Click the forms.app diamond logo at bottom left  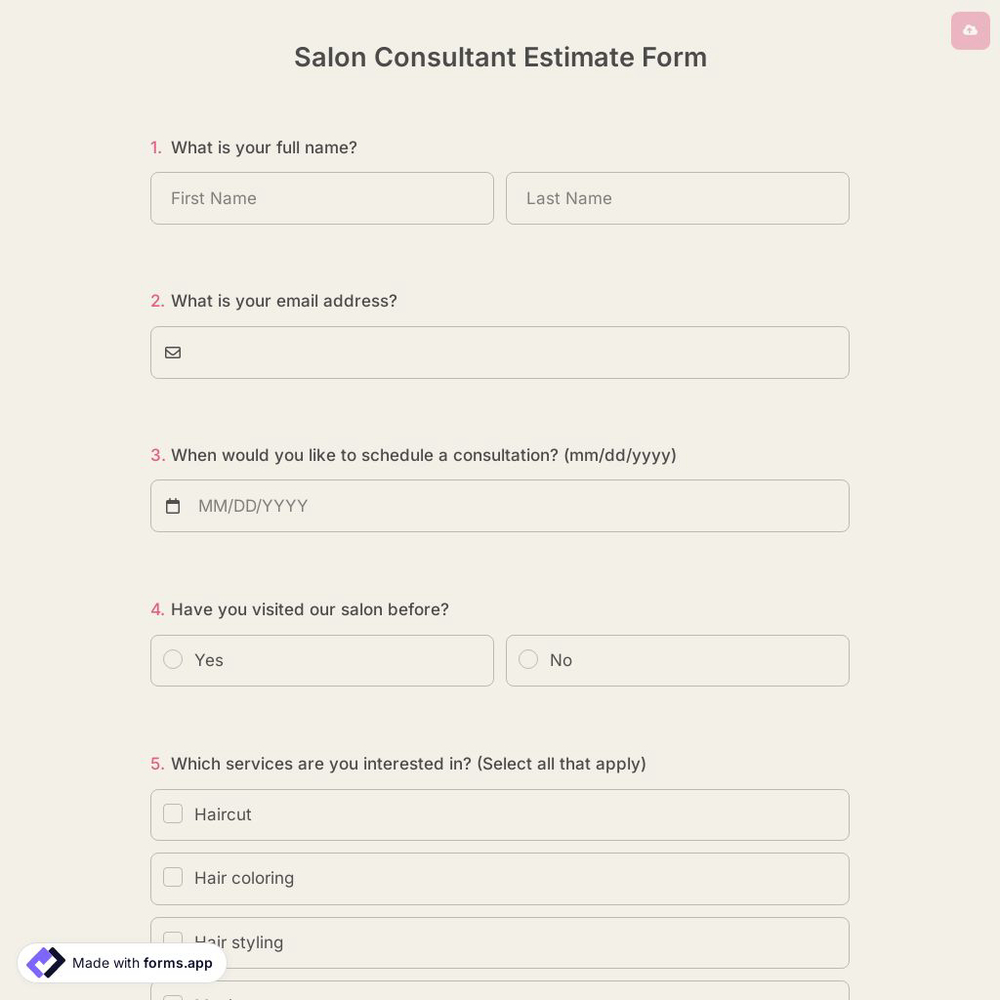(45, 962)
